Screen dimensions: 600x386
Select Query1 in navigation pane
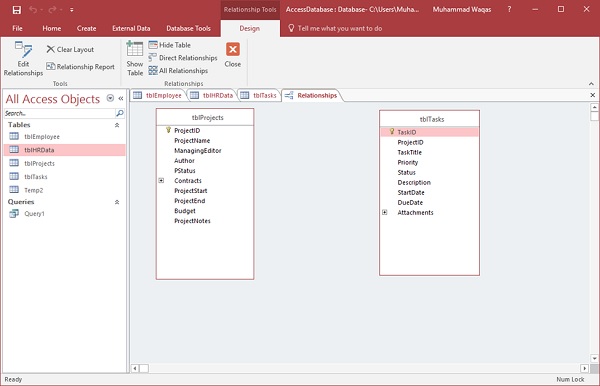pos(64,213)
